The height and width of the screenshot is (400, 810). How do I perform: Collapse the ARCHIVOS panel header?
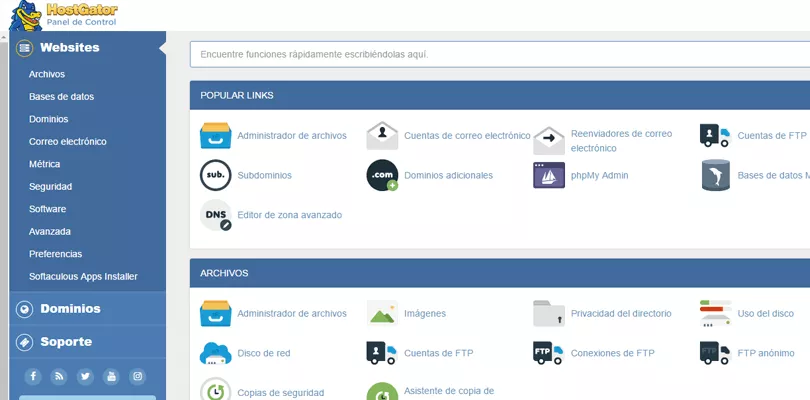tap(500, 273)
